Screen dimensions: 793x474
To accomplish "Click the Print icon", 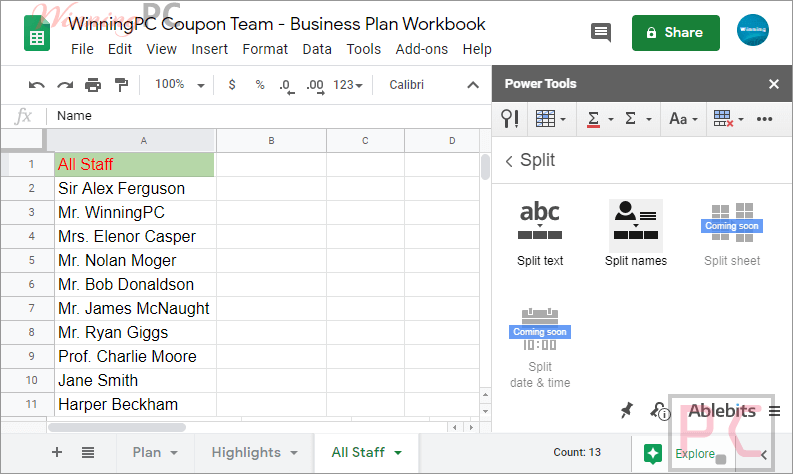I will (x=93, y=85).
